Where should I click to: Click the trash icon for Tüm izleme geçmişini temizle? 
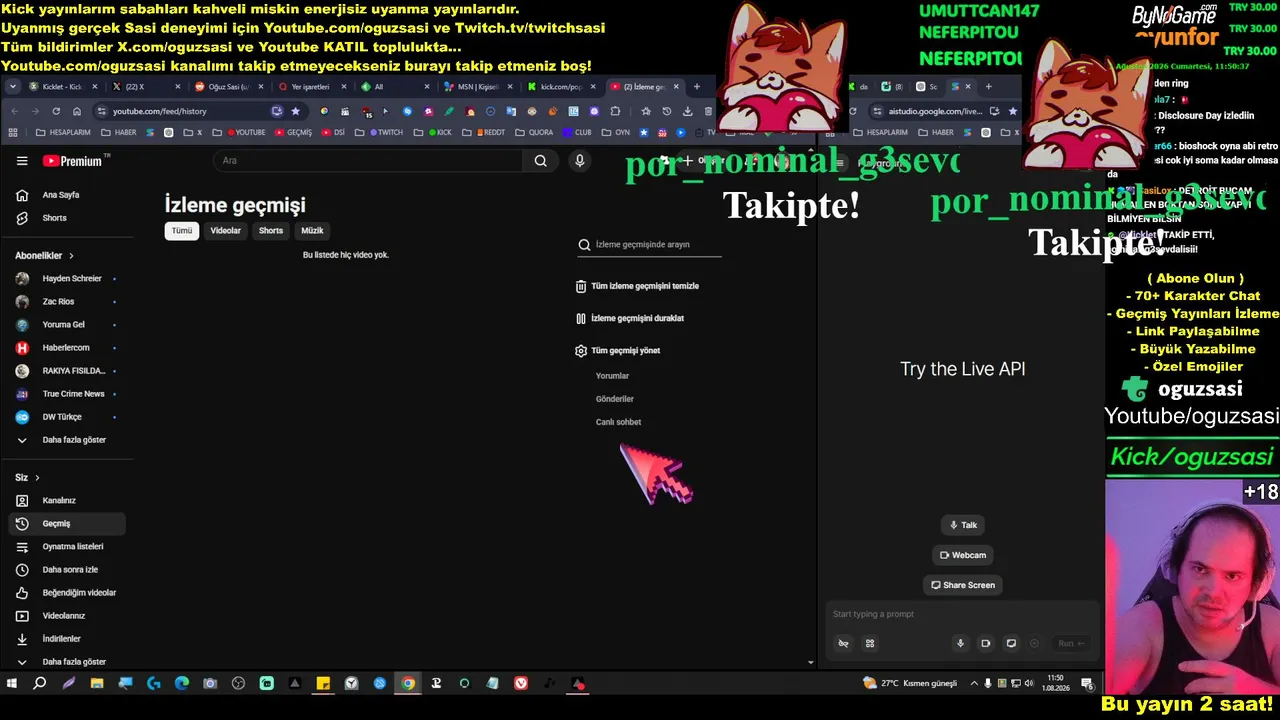(x=581, y=286)
